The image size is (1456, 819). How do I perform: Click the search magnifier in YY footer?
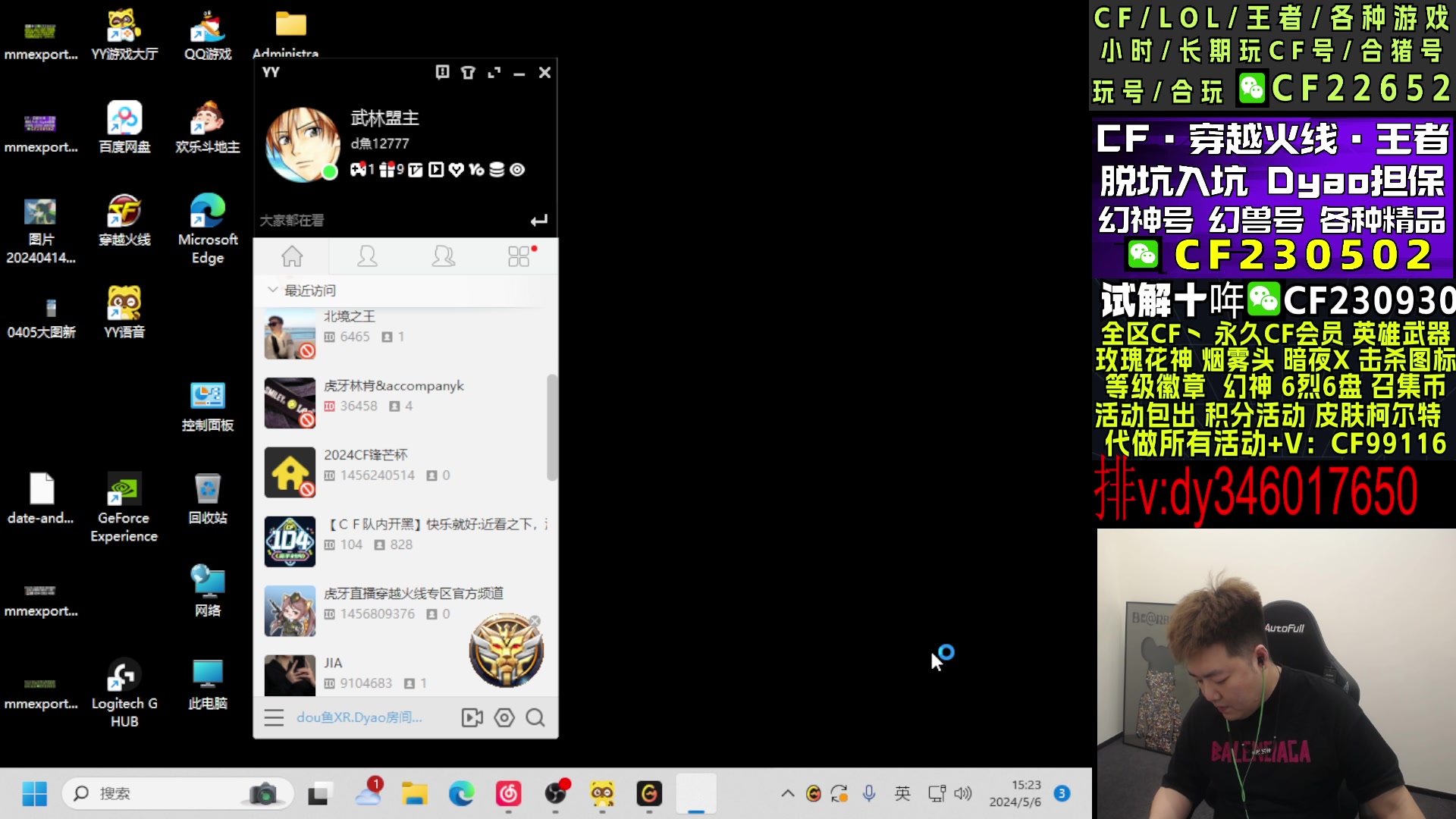click(x=535, y=717)
